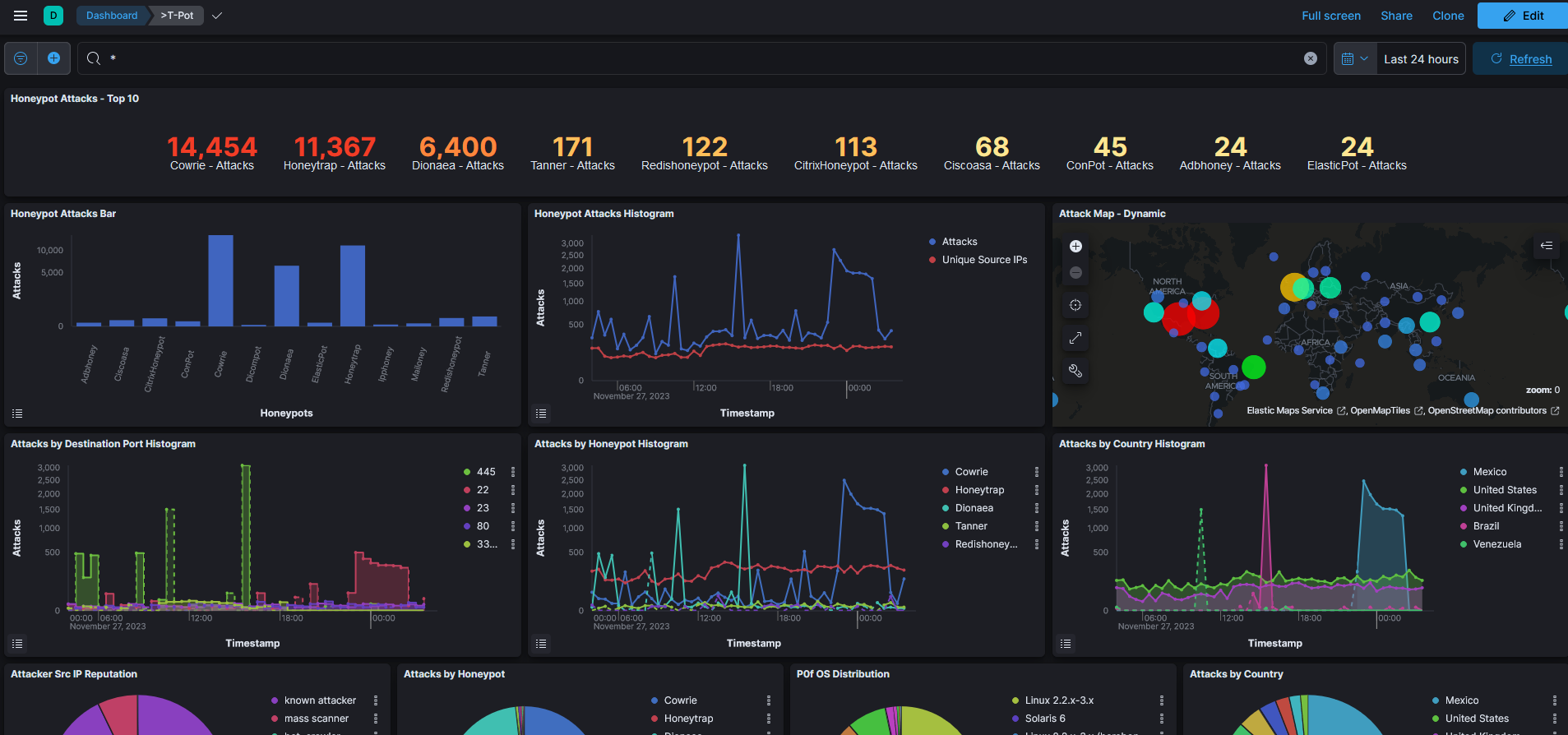
Task: Toggle Mexico series in country histogram legend
Action: pos(1489,472)
